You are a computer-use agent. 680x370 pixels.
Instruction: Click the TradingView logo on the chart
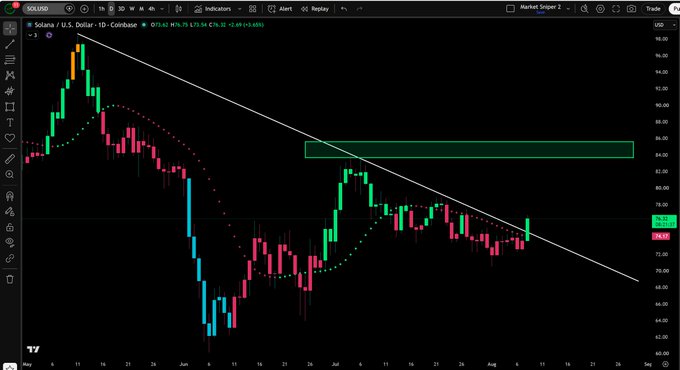(33, 349)
